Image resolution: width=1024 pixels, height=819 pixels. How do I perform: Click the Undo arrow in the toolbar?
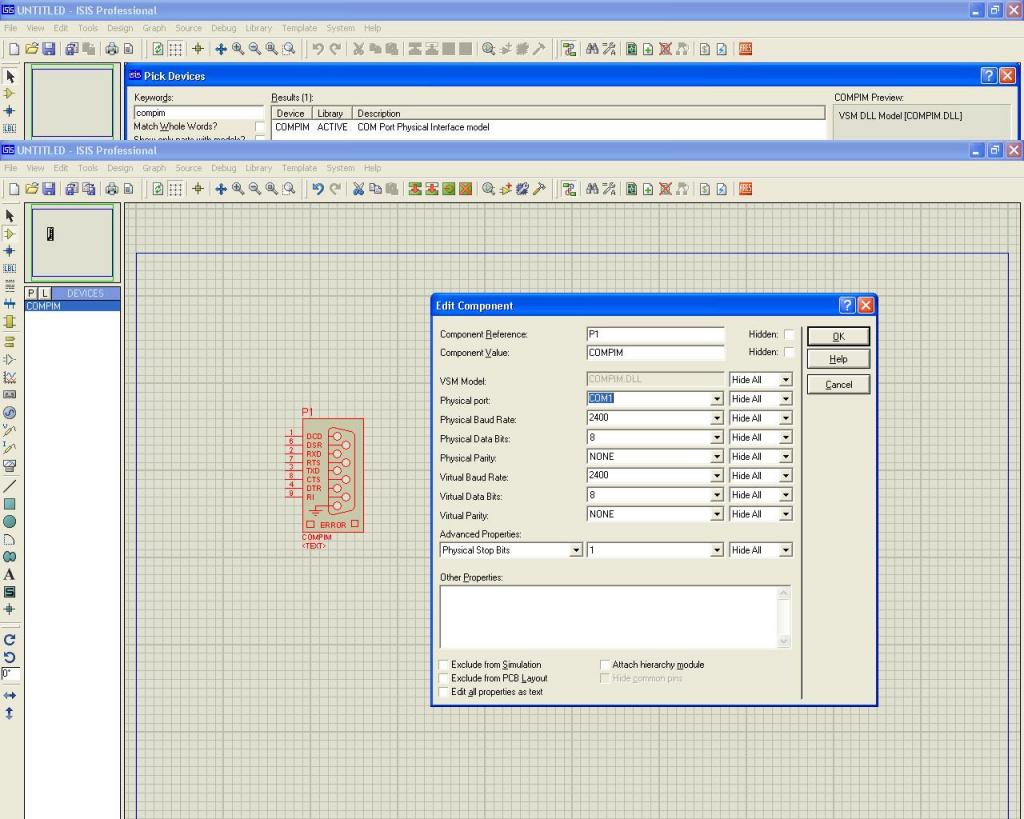pos(317,188)
